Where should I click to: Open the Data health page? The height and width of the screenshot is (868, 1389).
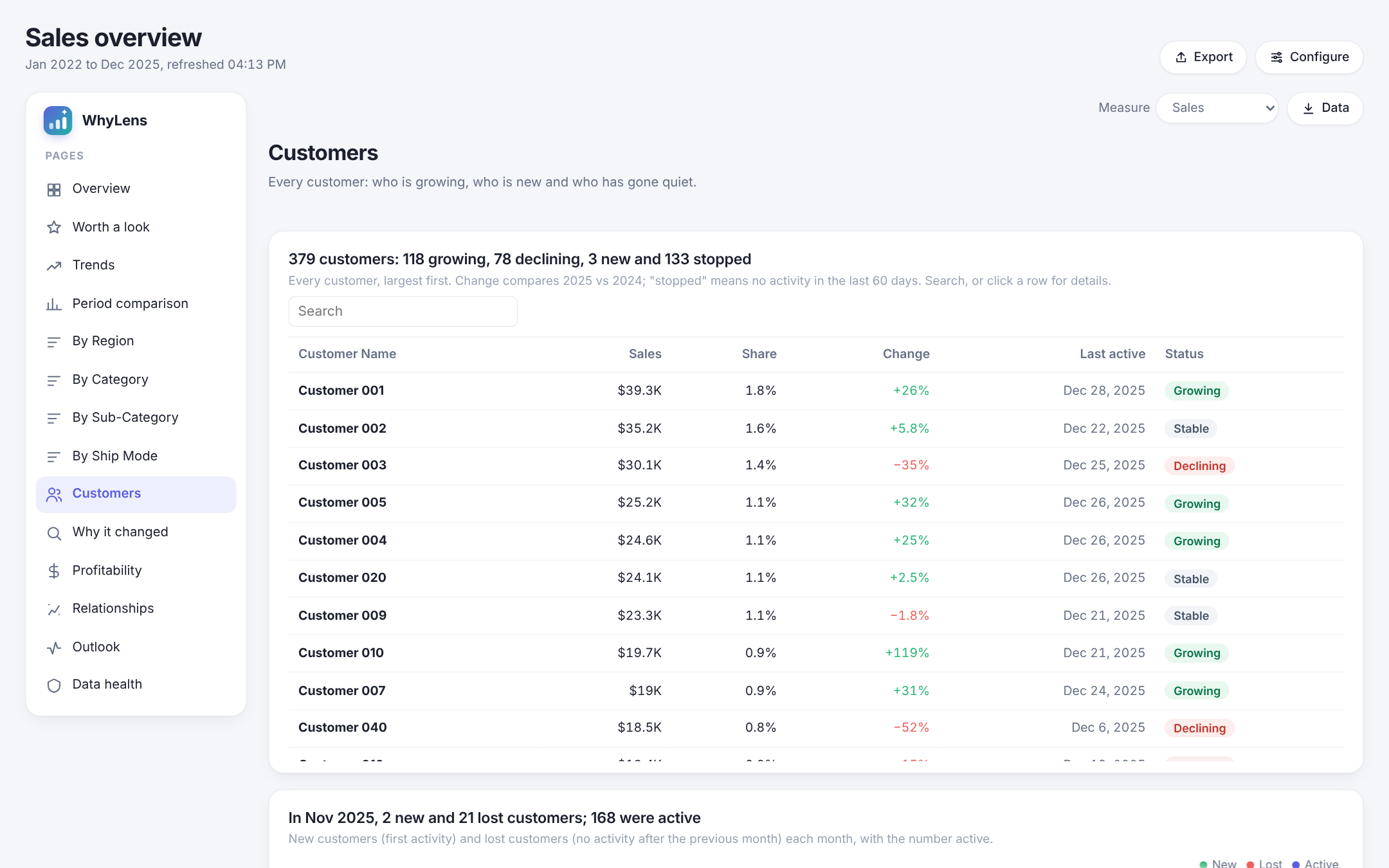[x=136, y=685]
